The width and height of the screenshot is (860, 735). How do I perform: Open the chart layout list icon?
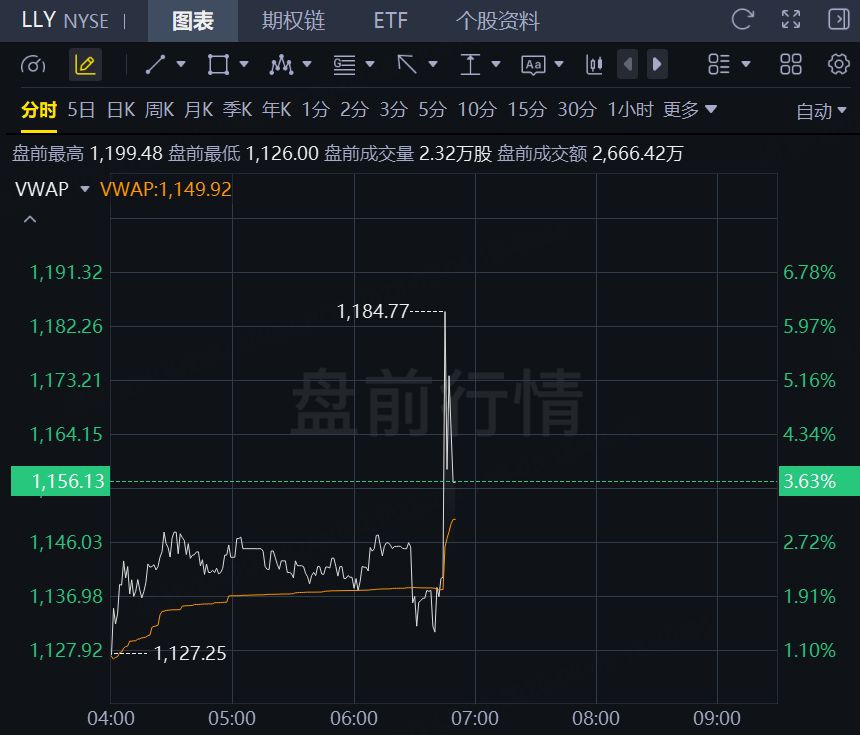click(x=719, y=65)
